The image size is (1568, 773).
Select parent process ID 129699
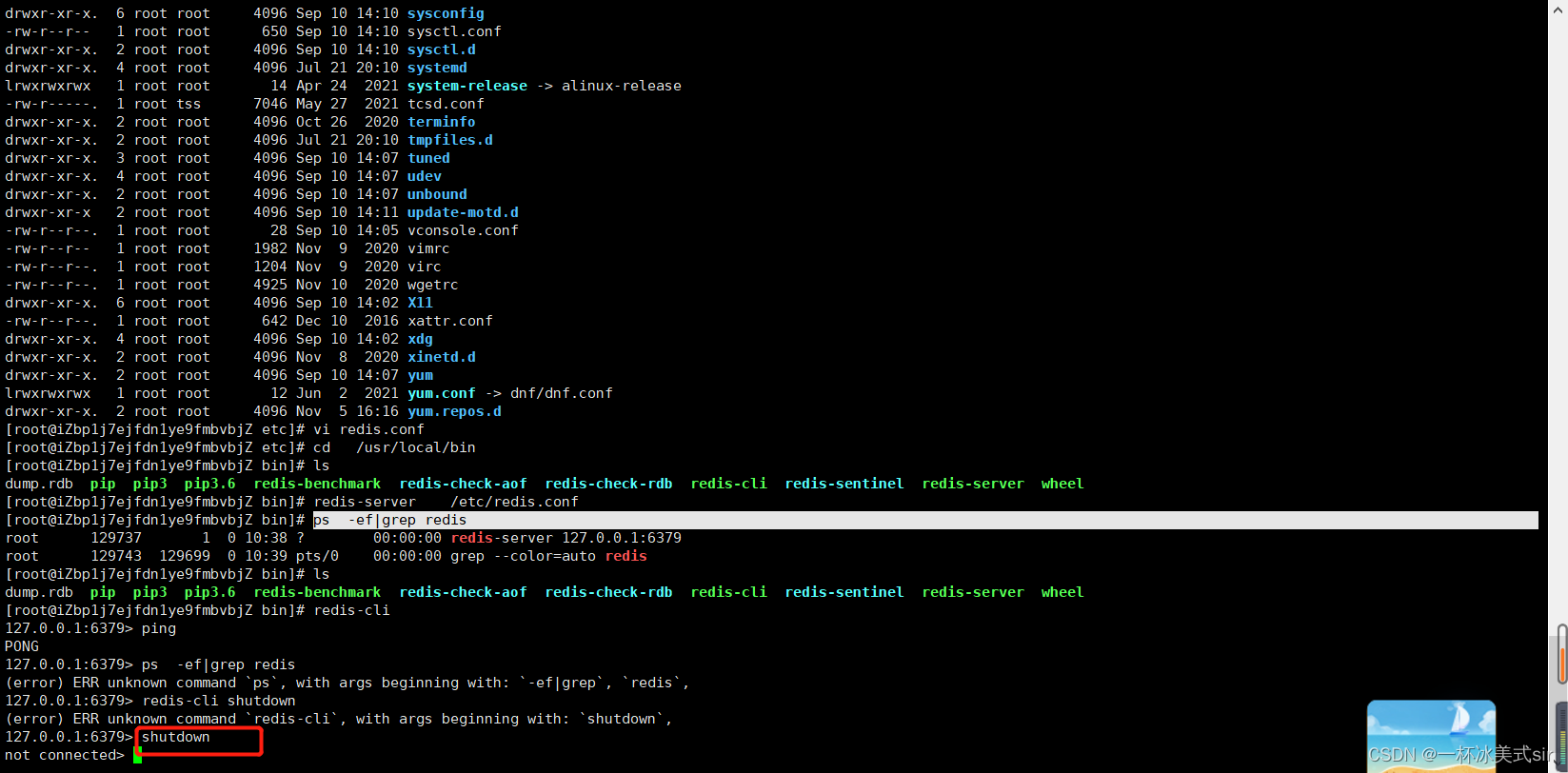(185, 556)
